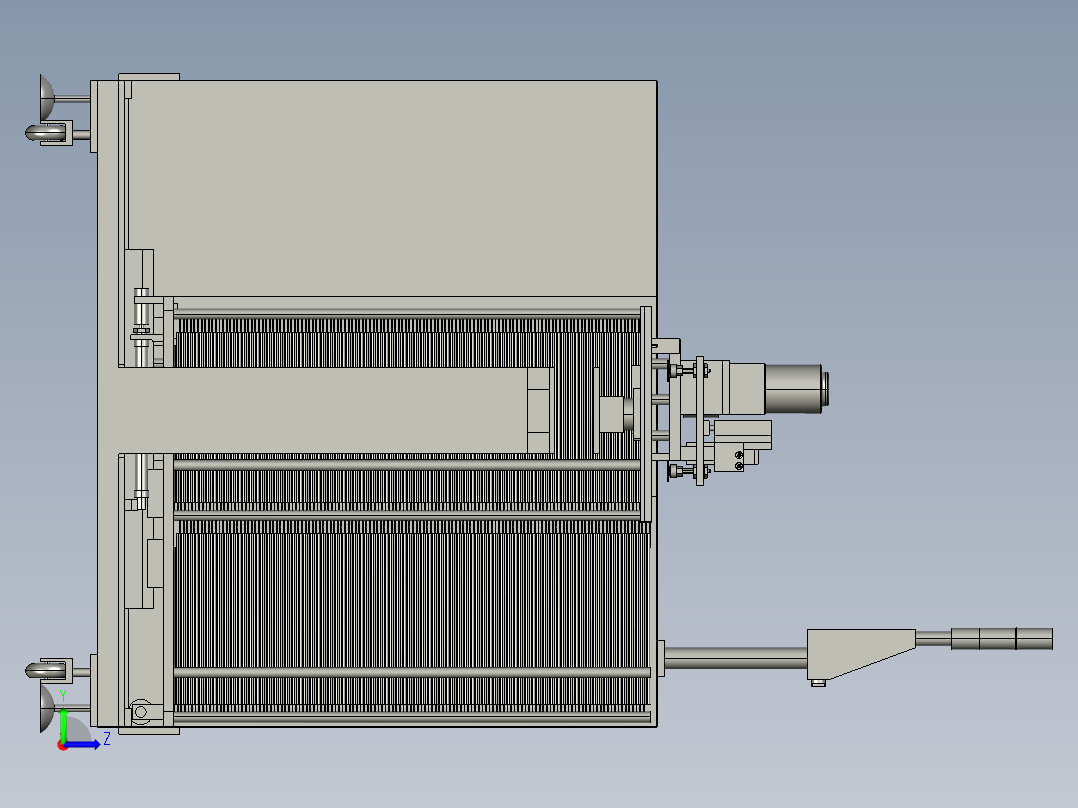Select the upper-left dome-shaped leveling foot

(47, 98)
